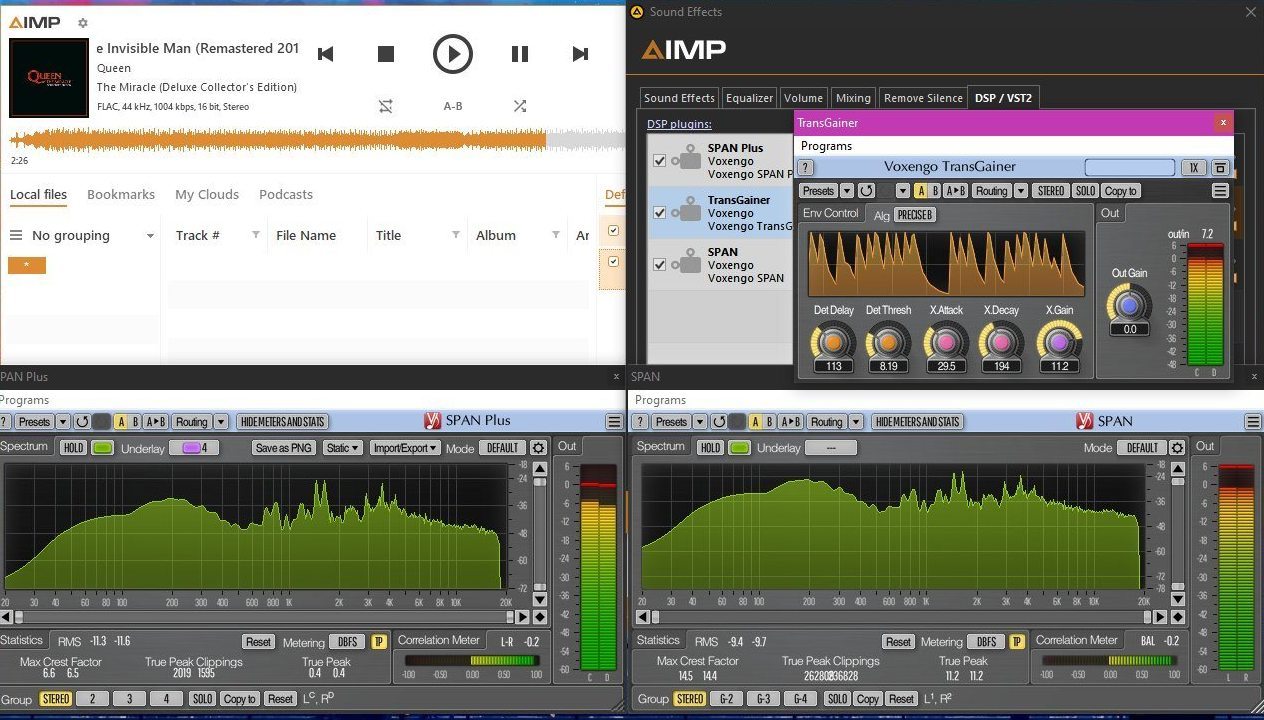
Task: Toggle STEREO mode in TransGainer
Action: [x=1051, y=191]
